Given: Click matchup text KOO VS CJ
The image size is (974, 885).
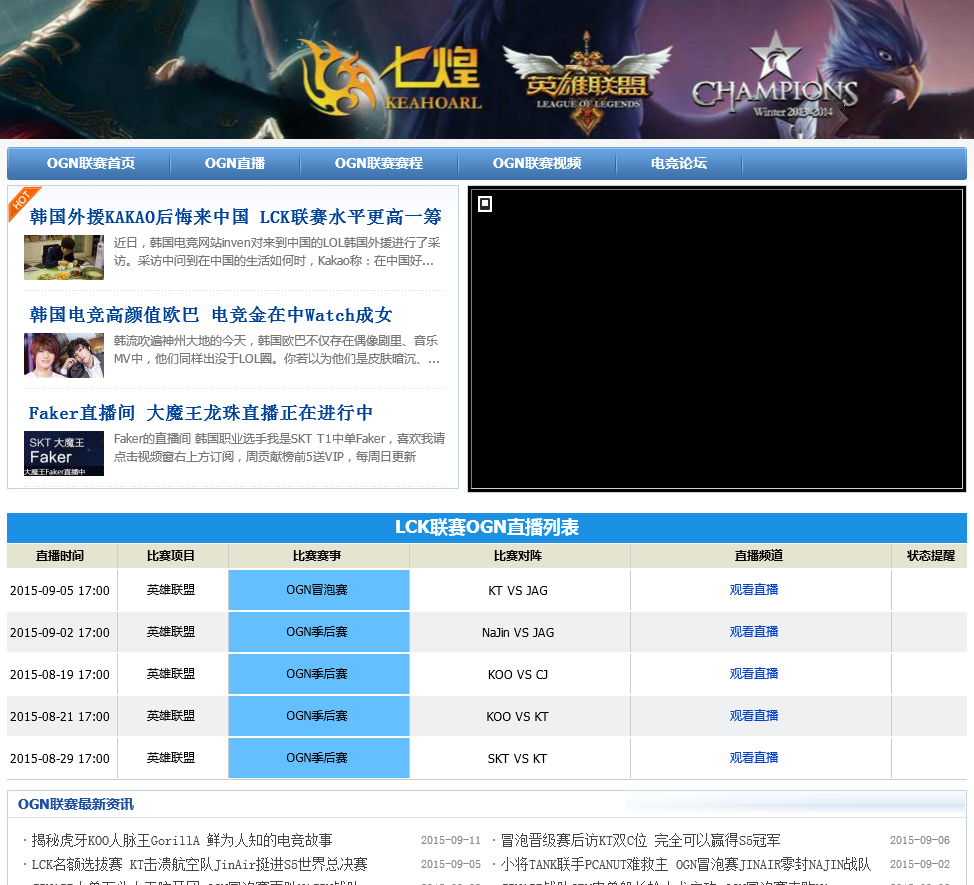Looking at the screenshot, I should [x=518, y=674].
